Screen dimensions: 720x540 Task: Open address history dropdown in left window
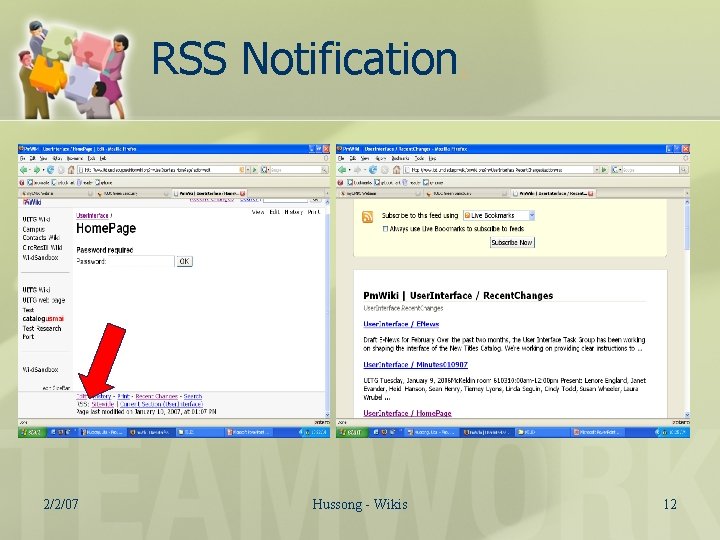[248, 170]
